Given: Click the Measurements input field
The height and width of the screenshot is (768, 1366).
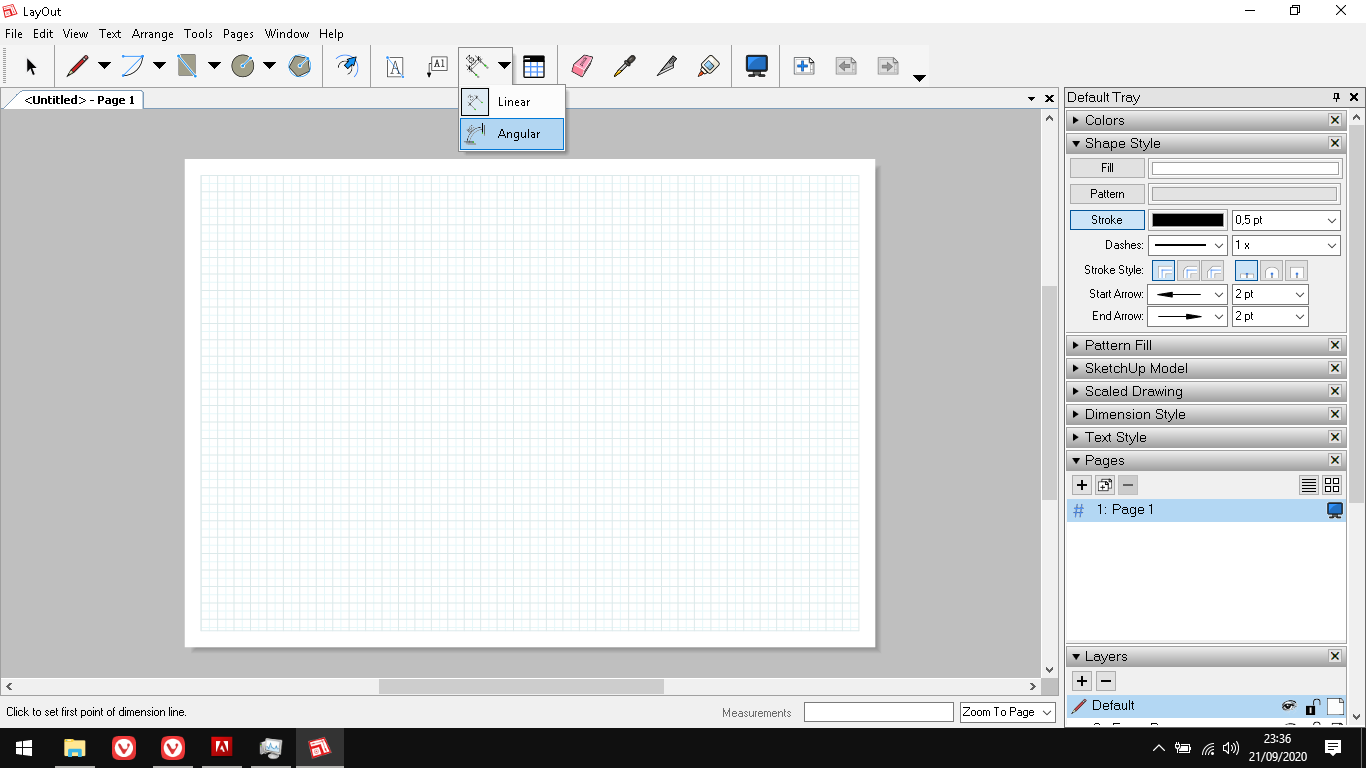Looking at the screenshot, I should pyautogui.click(x=878, y=712).
